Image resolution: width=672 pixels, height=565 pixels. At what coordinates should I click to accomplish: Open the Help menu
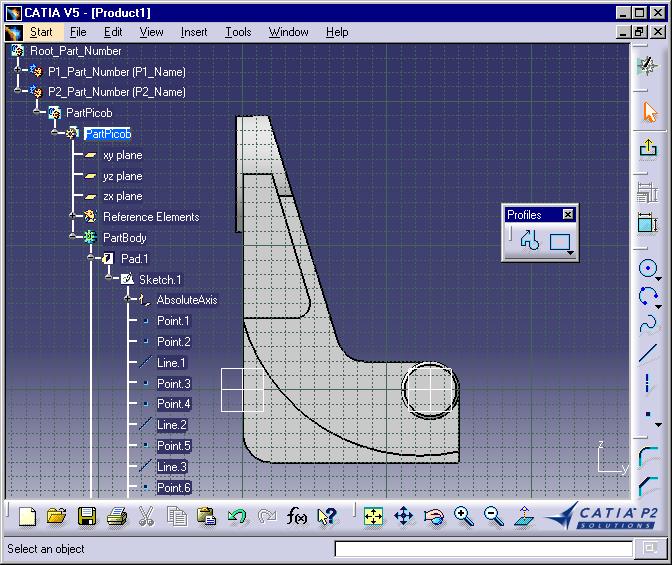click(x=337, y=32)
